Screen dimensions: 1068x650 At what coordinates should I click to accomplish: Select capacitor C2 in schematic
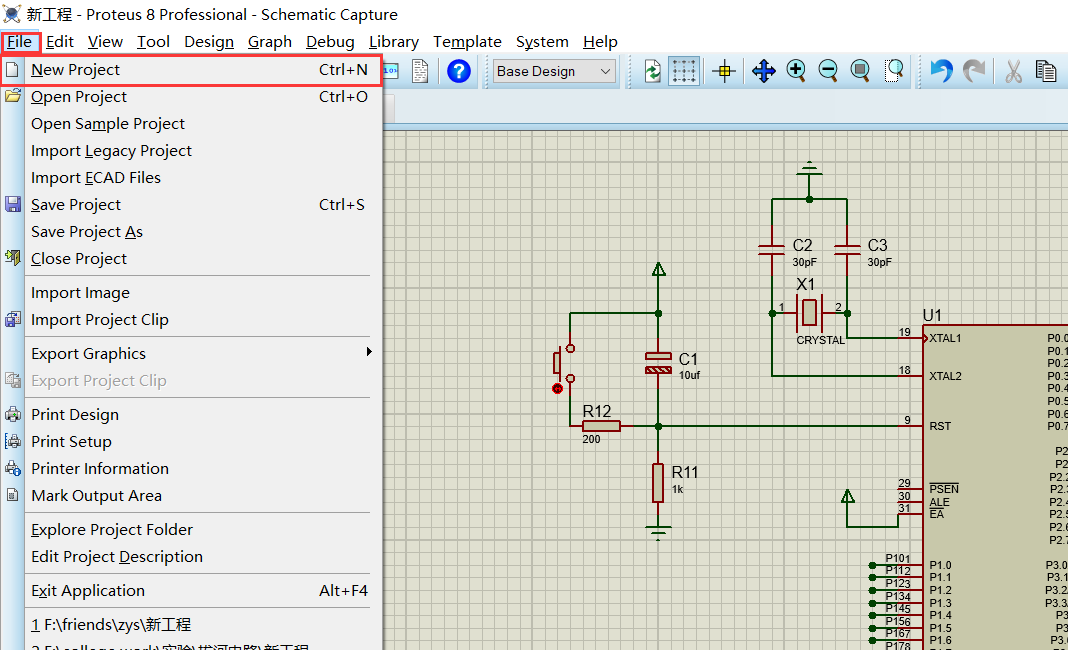pos(772,250)
